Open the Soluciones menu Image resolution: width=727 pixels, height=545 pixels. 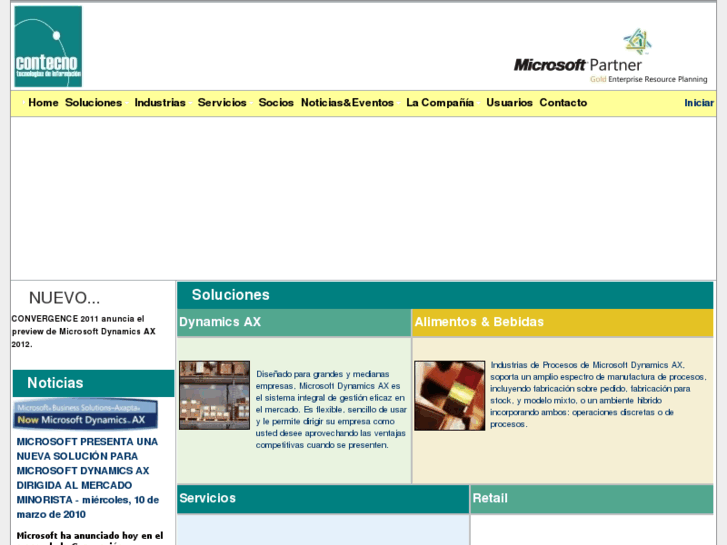[x=93, y=103]
